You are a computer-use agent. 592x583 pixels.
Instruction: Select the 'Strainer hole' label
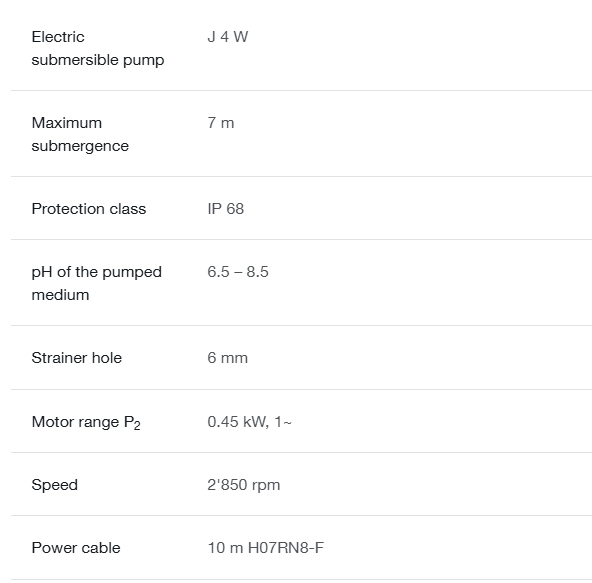point(77,358)
